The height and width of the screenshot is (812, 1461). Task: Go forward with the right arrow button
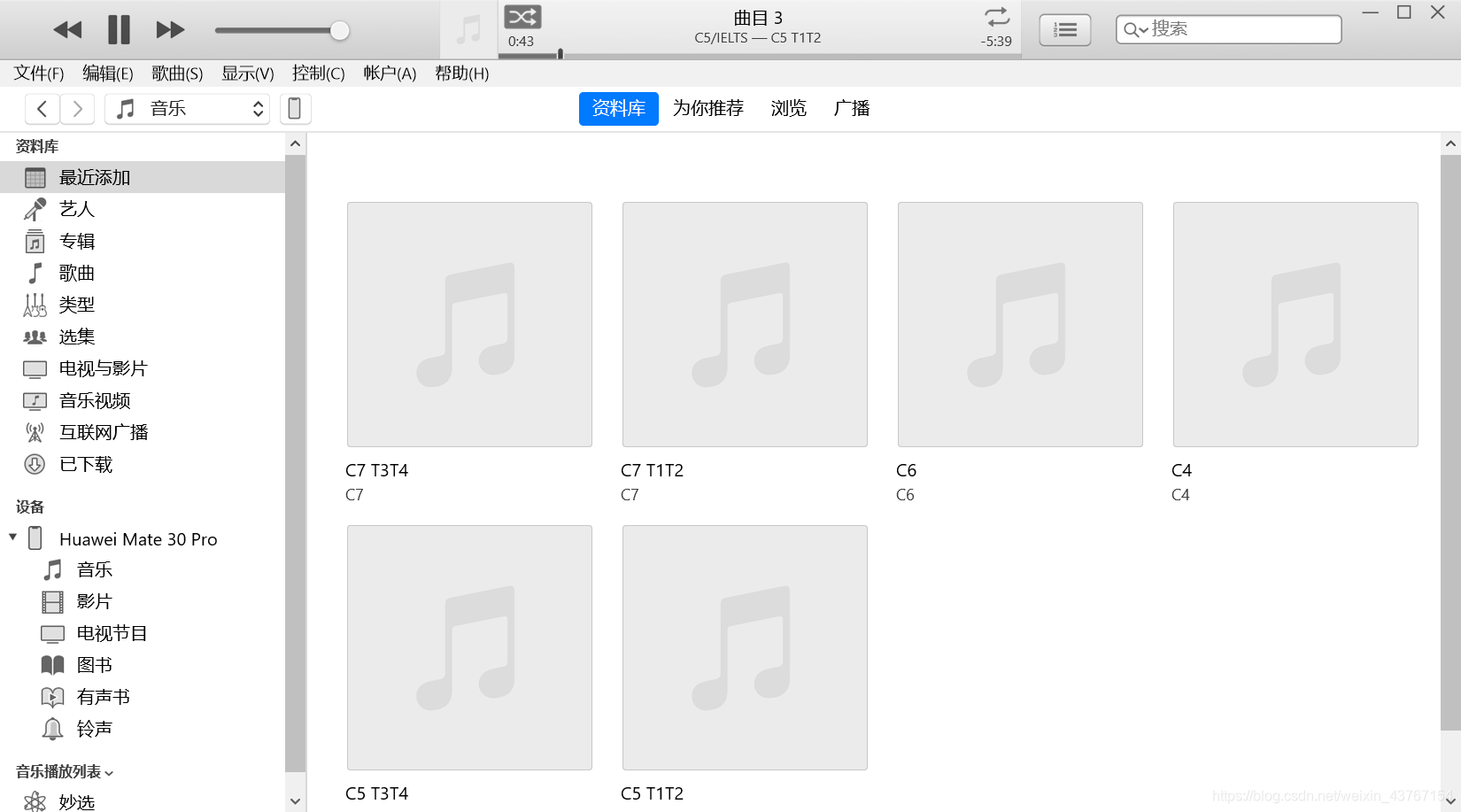(77, 109)
